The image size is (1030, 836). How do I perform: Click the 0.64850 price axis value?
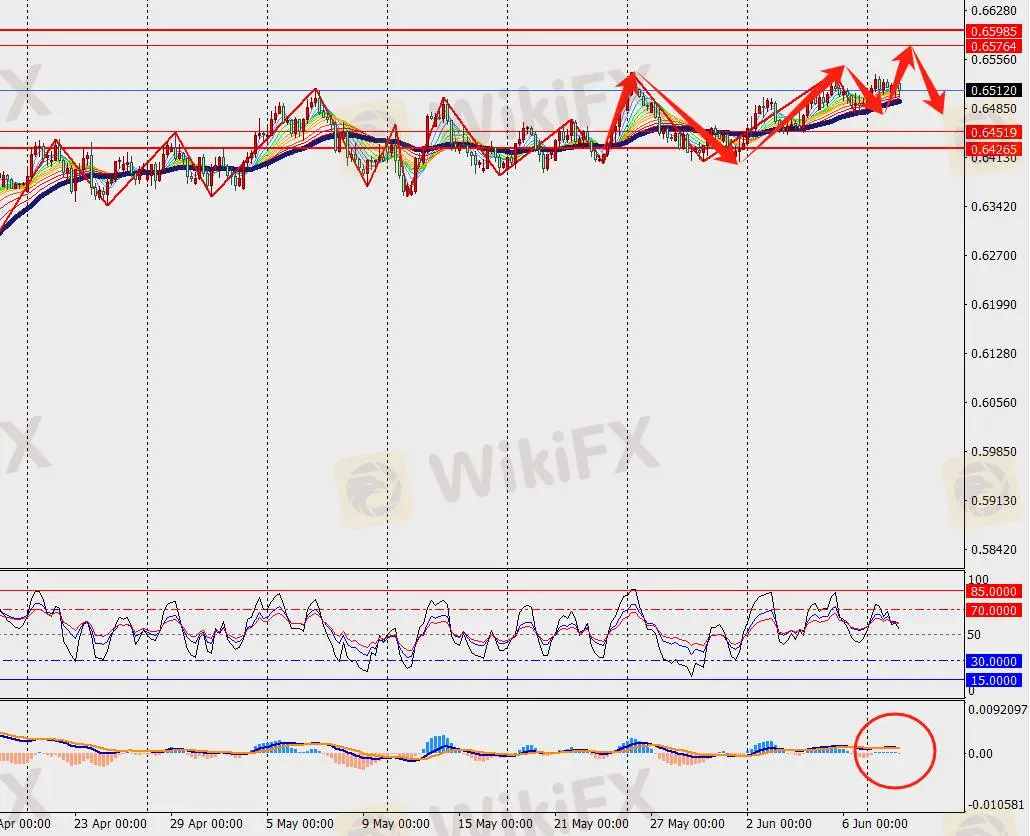coord(994,108)
